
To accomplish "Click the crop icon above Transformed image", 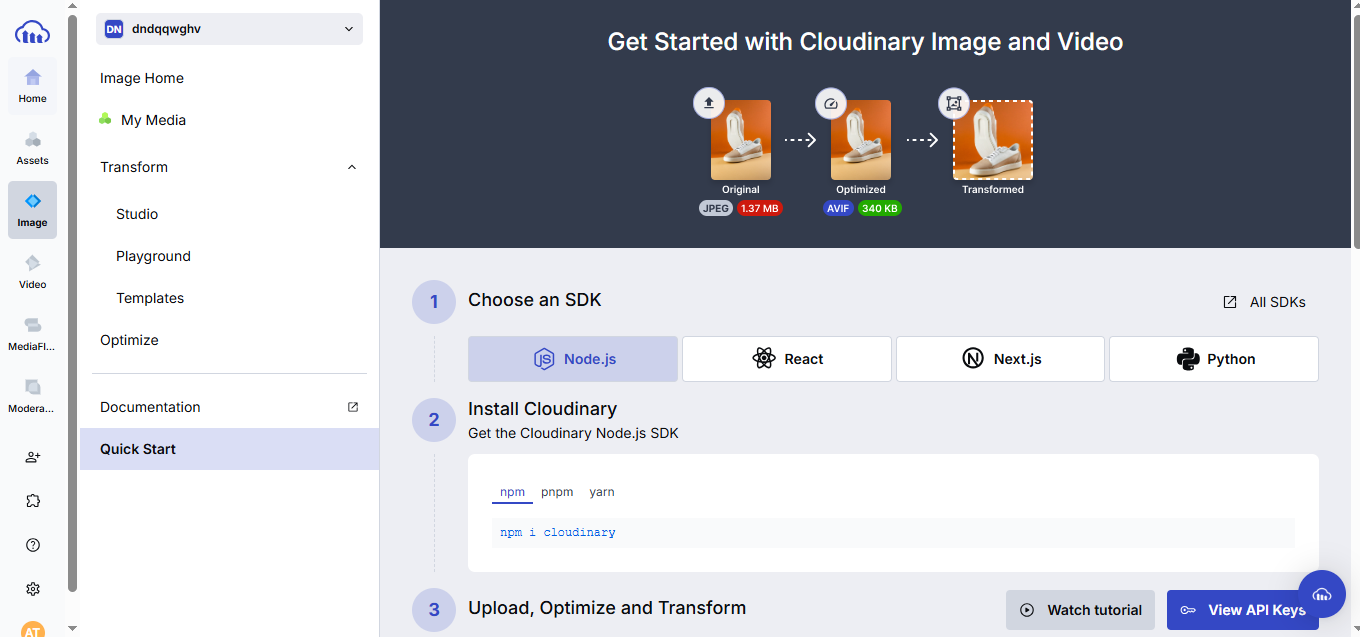I will click(x=953, y=103).
